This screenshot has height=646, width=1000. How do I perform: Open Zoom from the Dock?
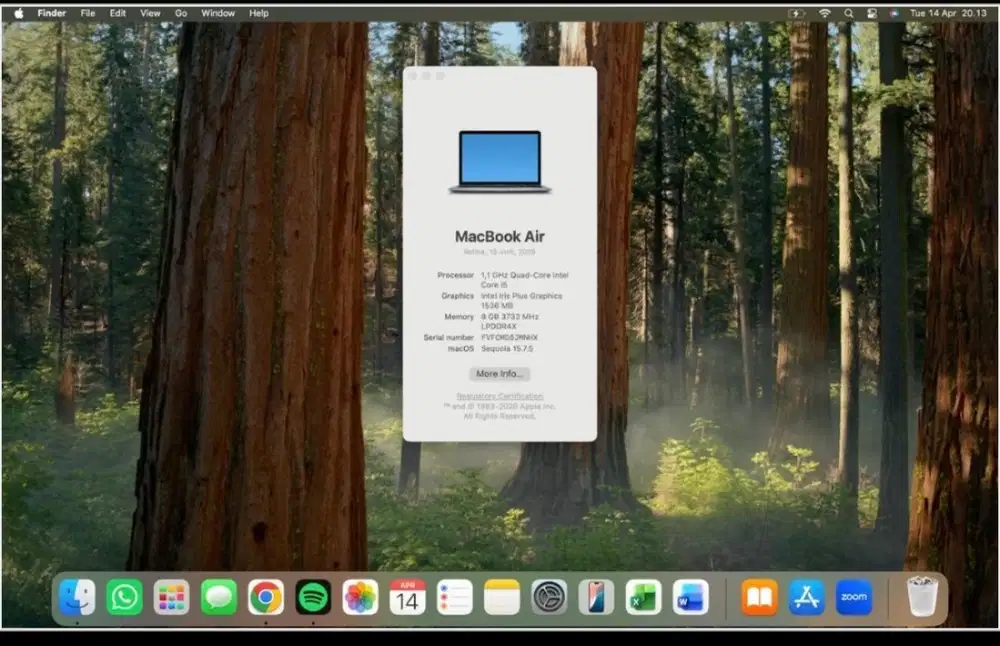(x=854, y=598)
